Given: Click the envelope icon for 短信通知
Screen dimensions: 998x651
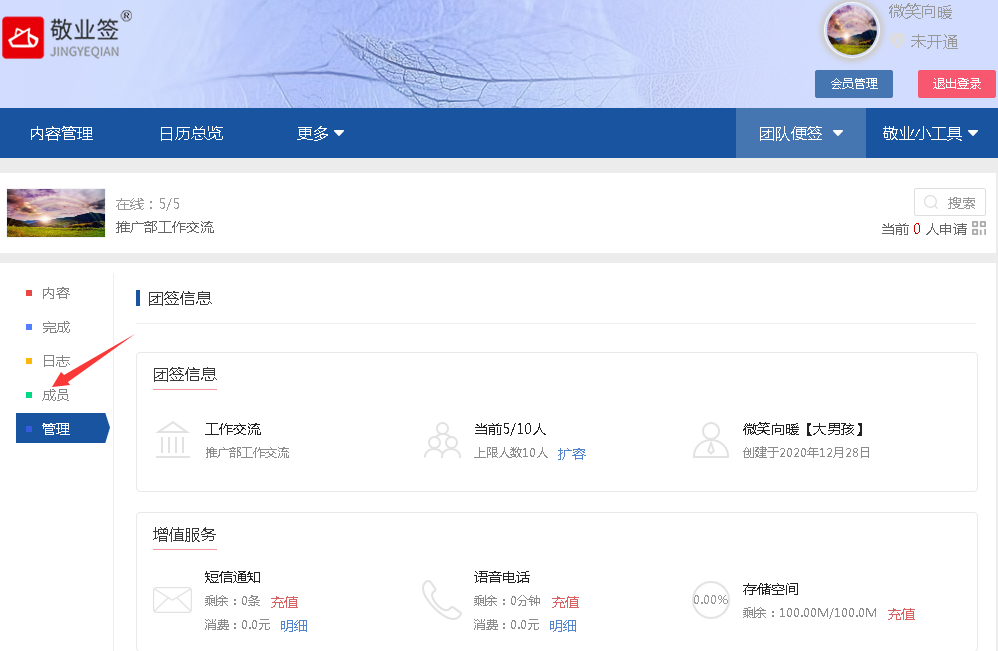Looking at the screenshot, I should (x=172, y=599).
